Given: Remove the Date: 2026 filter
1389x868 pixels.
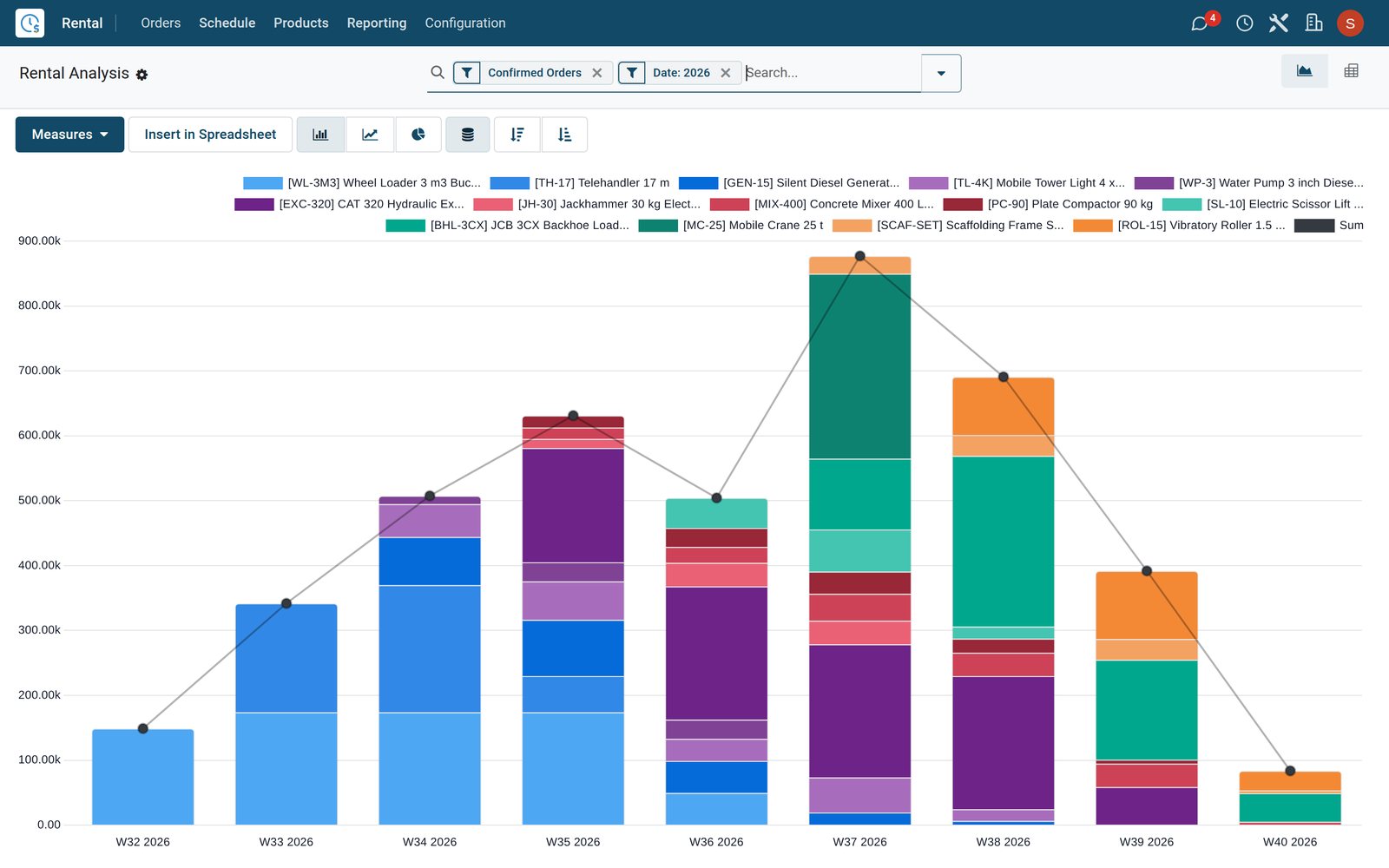Looking at the screenshot, I should click(726, 73).
